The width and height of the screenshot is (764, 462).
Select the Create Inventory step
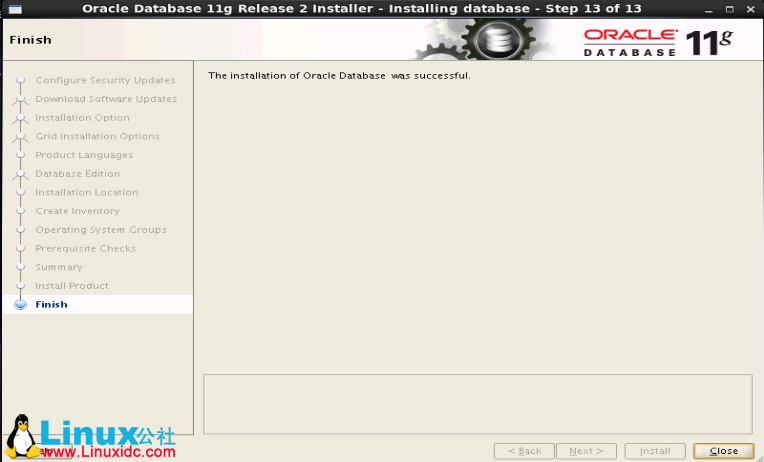tap(77, 211)
